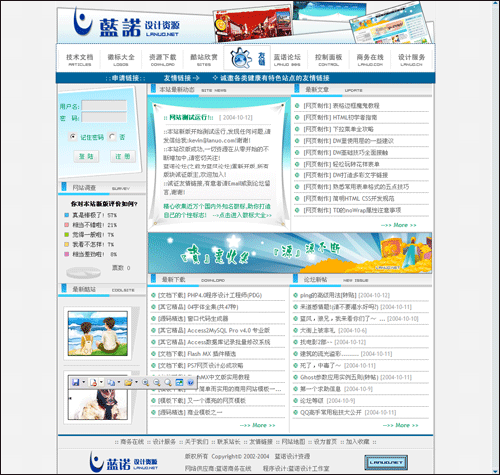Select the 记住密码 radio button
Image resolution: width=500 pixels, height=475 pixels.
tap(72, 137)
